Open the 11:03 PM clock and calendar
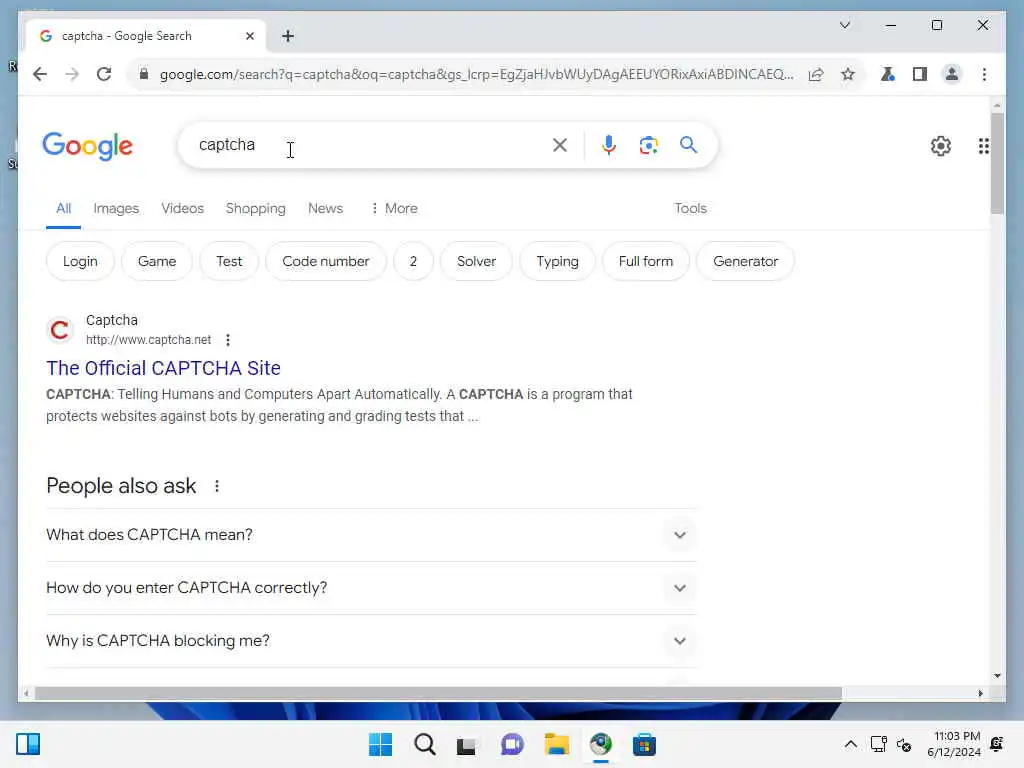 tap(953, 744)
